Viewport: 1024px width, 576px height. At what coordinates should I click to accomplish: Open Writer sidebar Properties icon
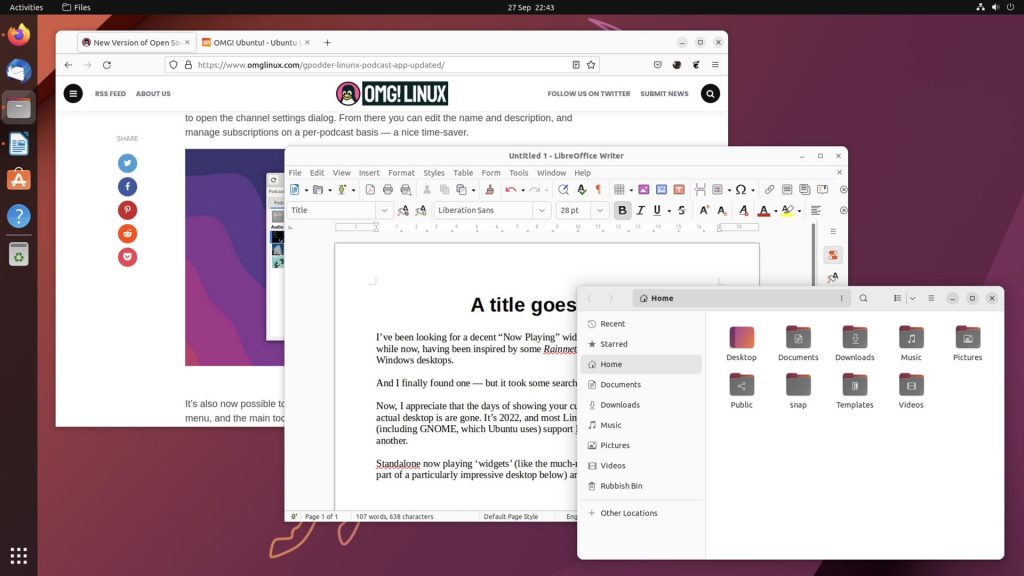tap(833, 255)
